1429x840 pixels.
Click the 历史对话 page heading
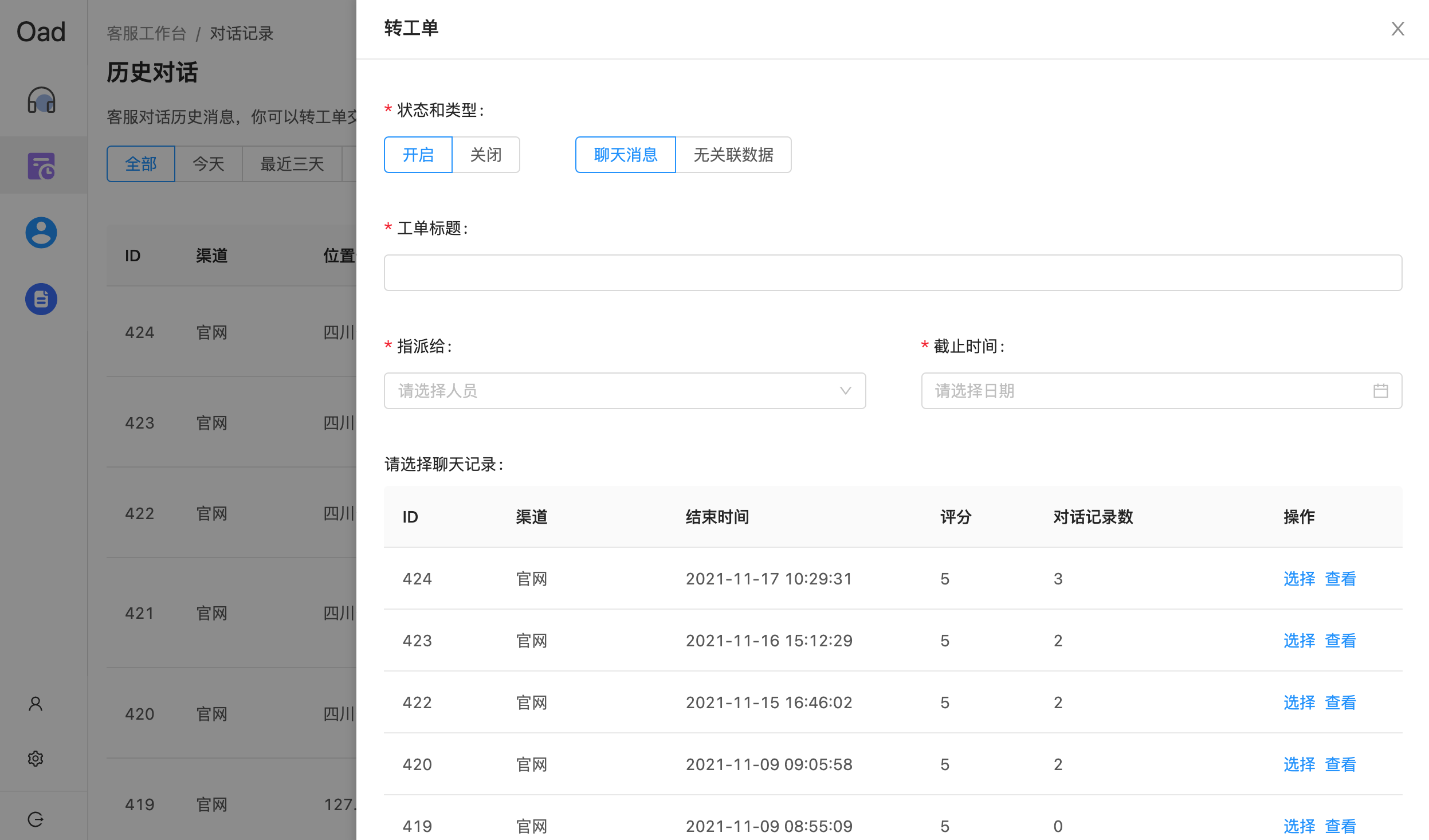tap(152, 72)
